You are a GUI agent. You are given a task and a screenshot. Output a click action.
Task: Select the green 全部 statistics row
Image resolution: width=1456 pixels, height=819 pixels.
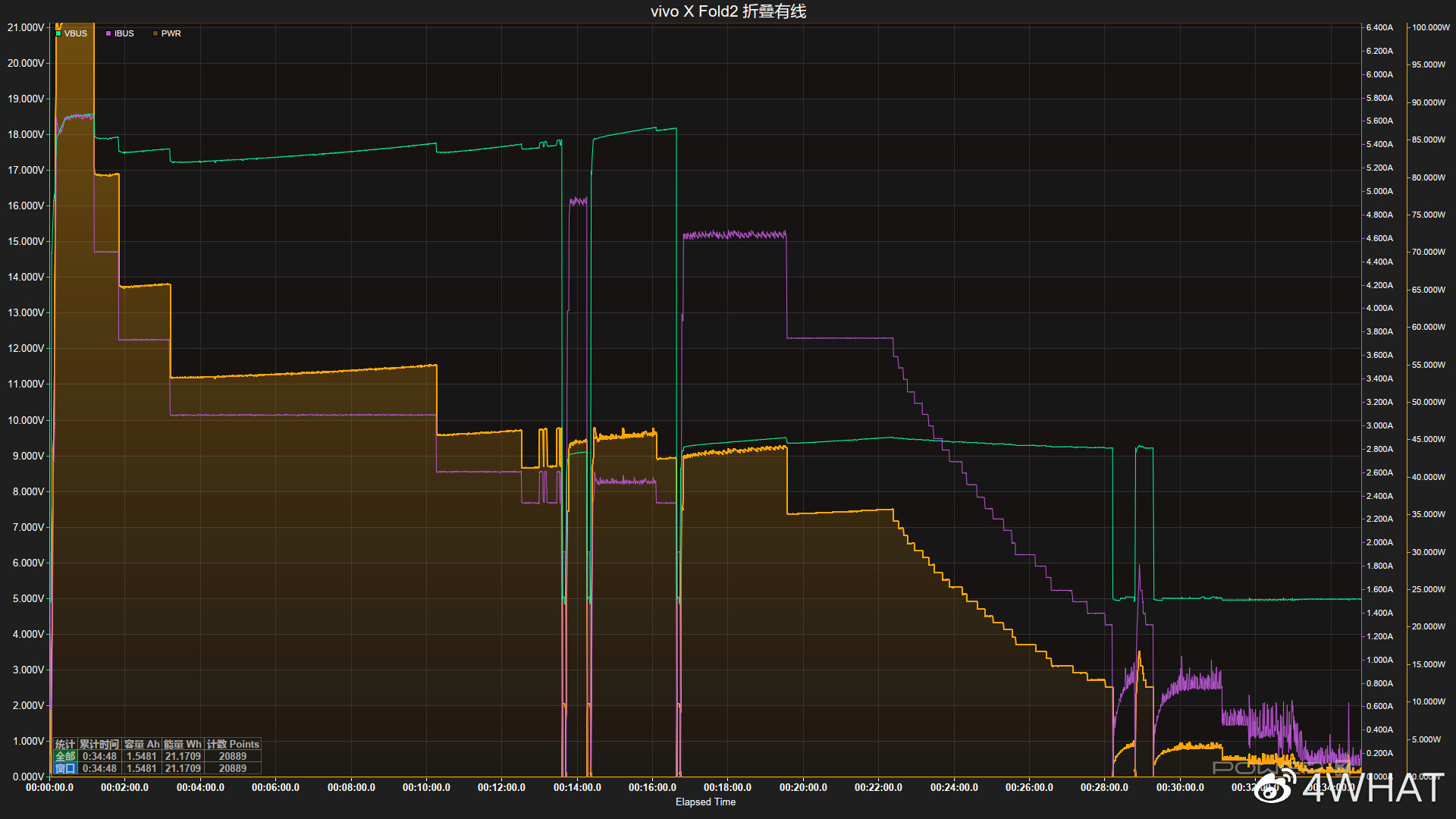[65, 756]
